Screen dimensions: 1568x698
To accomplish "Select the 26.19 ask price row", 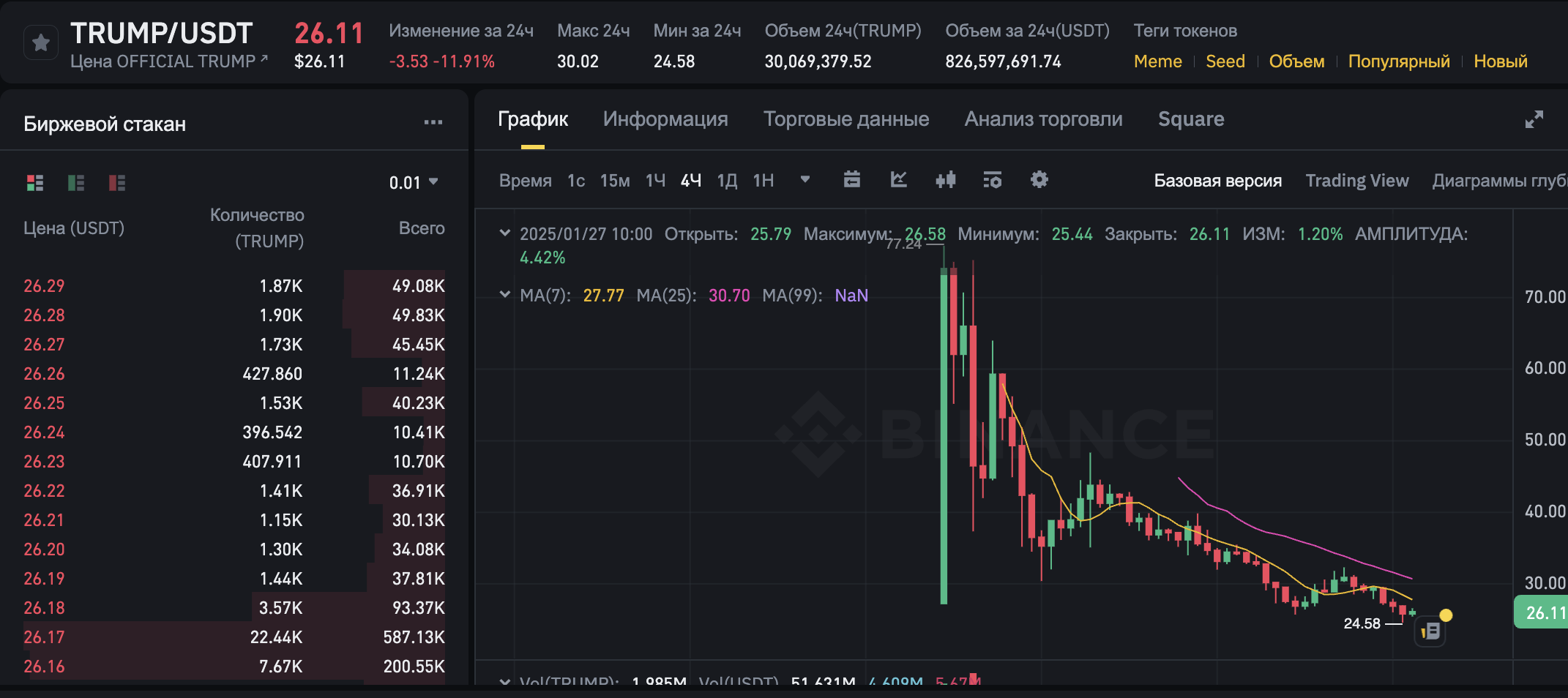I will (x=234, y=579).
